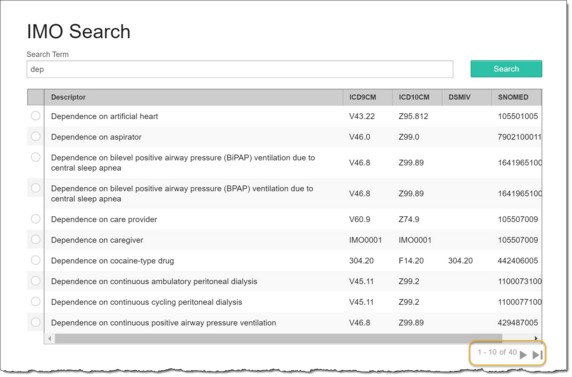Viewport: 572px width, 377px height.
Task: Select radio for continuous ambulatory peritoneal dialysis
Action: point(35,281)
